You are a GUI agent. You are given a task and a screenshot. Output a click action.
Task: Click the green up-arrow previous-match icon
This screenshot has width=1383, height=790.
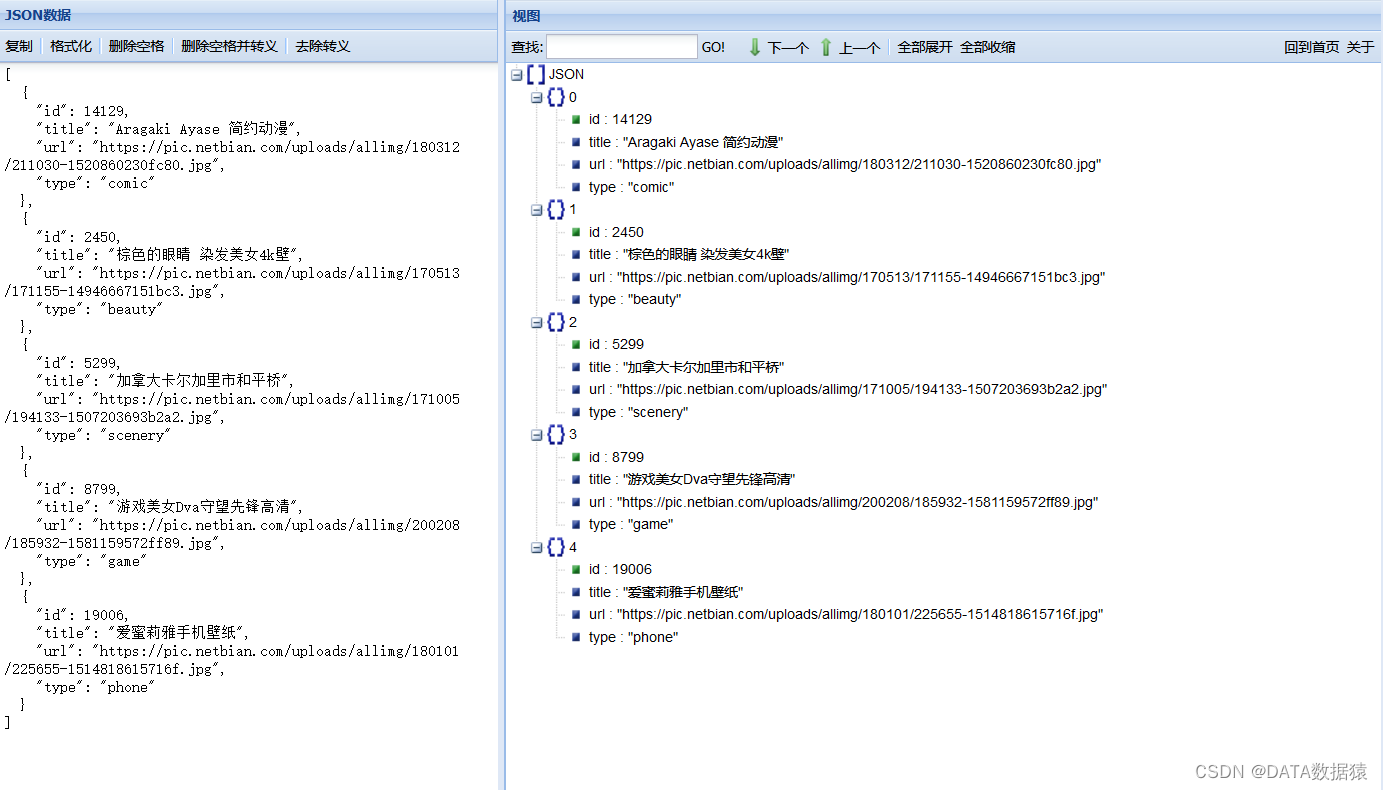pos(826,46)
